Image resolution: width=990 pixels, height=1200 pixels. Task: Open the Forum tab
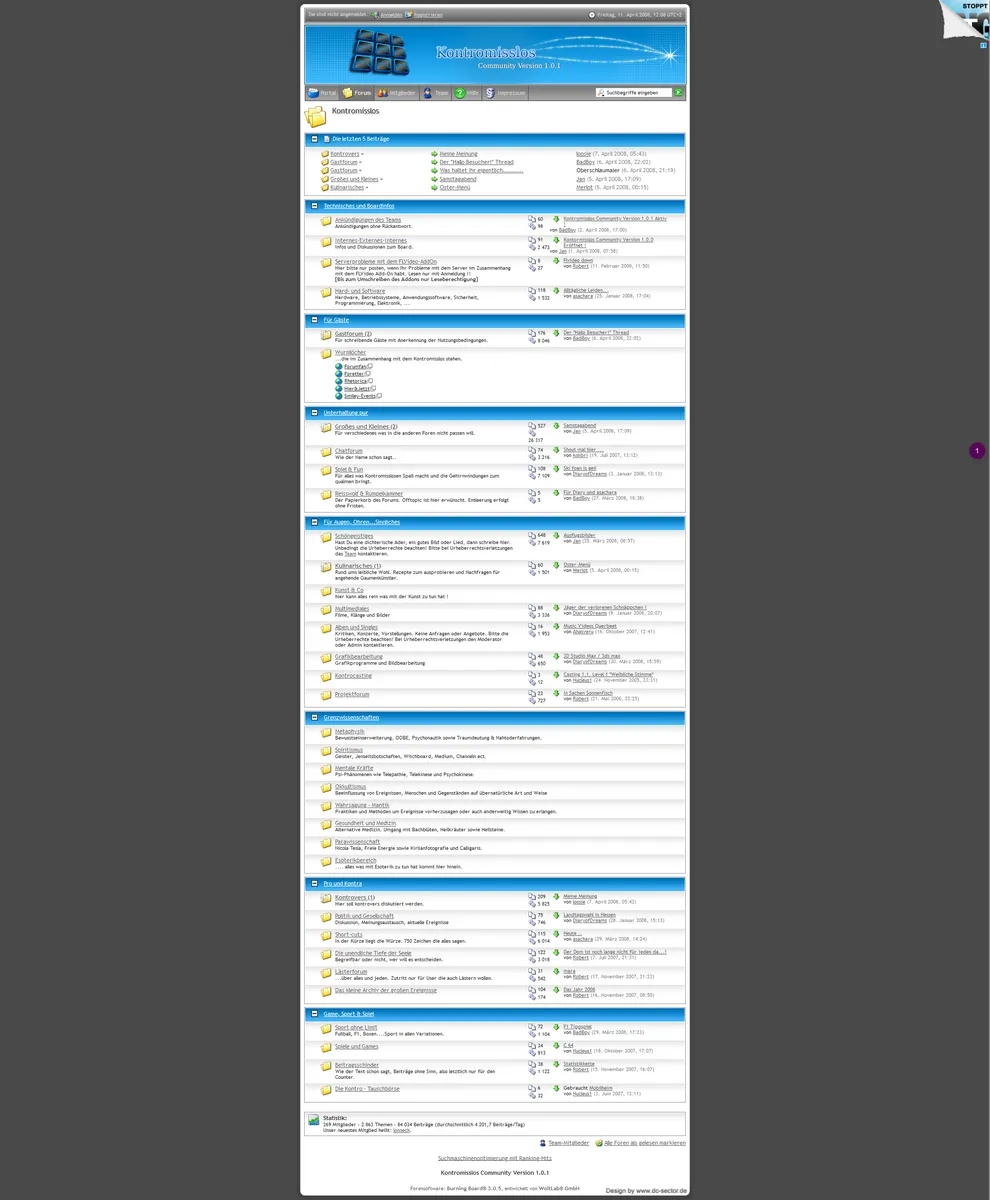click(357, 92)
